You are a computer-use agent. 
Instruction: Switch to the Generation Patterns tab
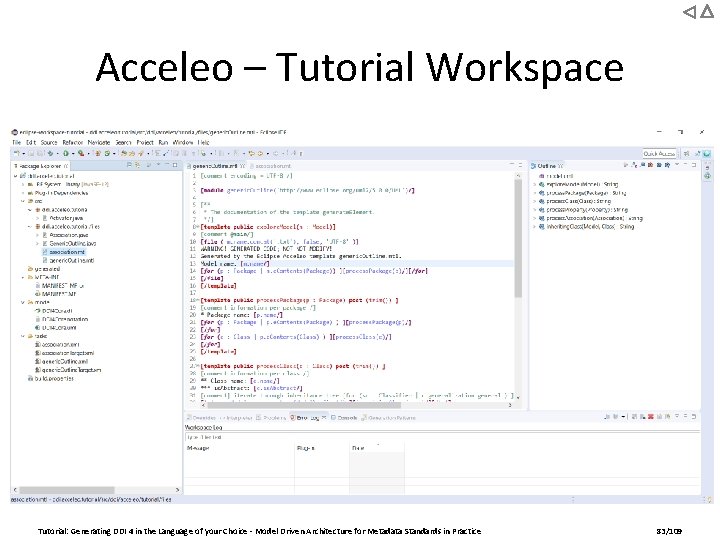pyautogui.click(x=388, y=418)
